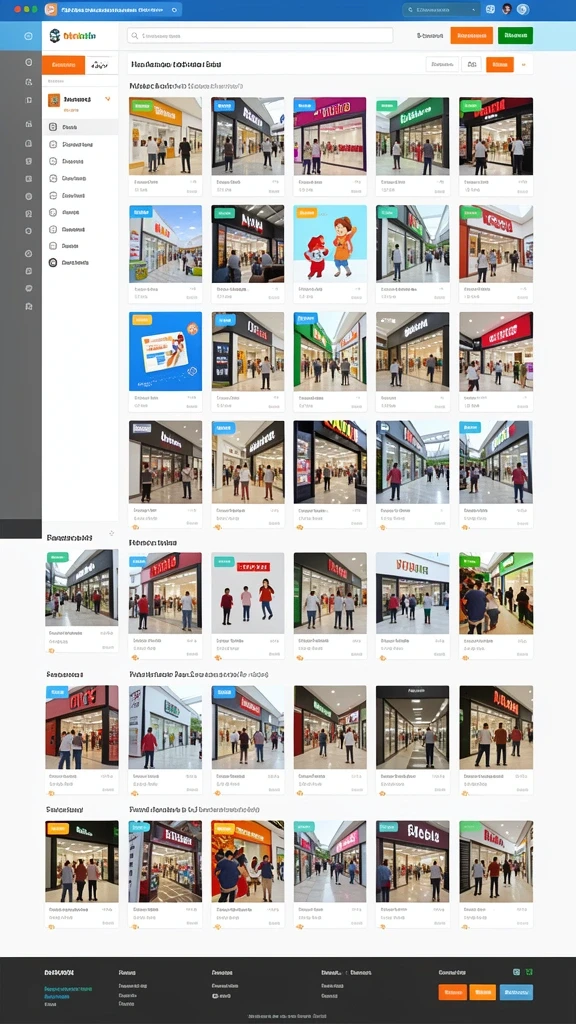This screenshot has width=576, height=1024.
Task: Open the blue card illustration thumbnail
Action: click(165, 351)
